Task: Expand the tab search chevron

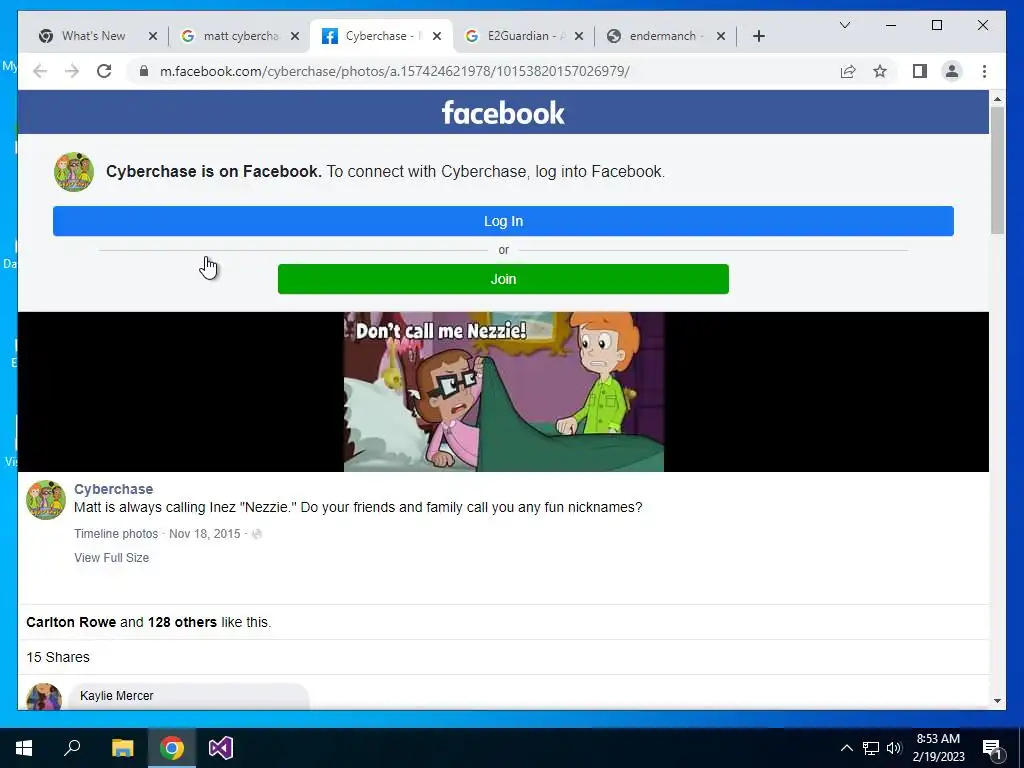Action: point(844,25)
